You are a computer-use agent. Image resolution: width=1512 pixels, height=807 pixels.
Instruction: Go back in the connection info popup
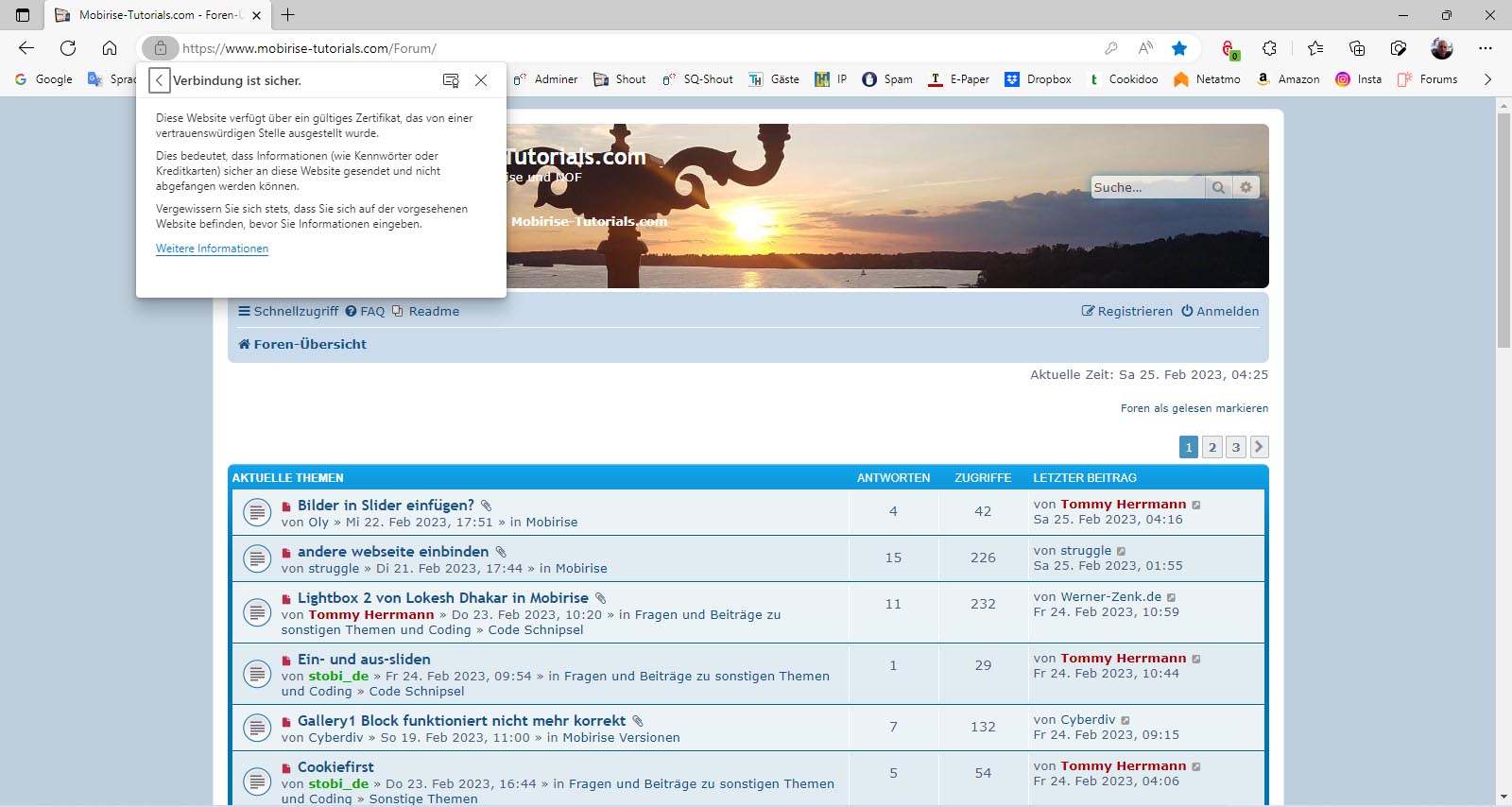[x=160, y=80]
